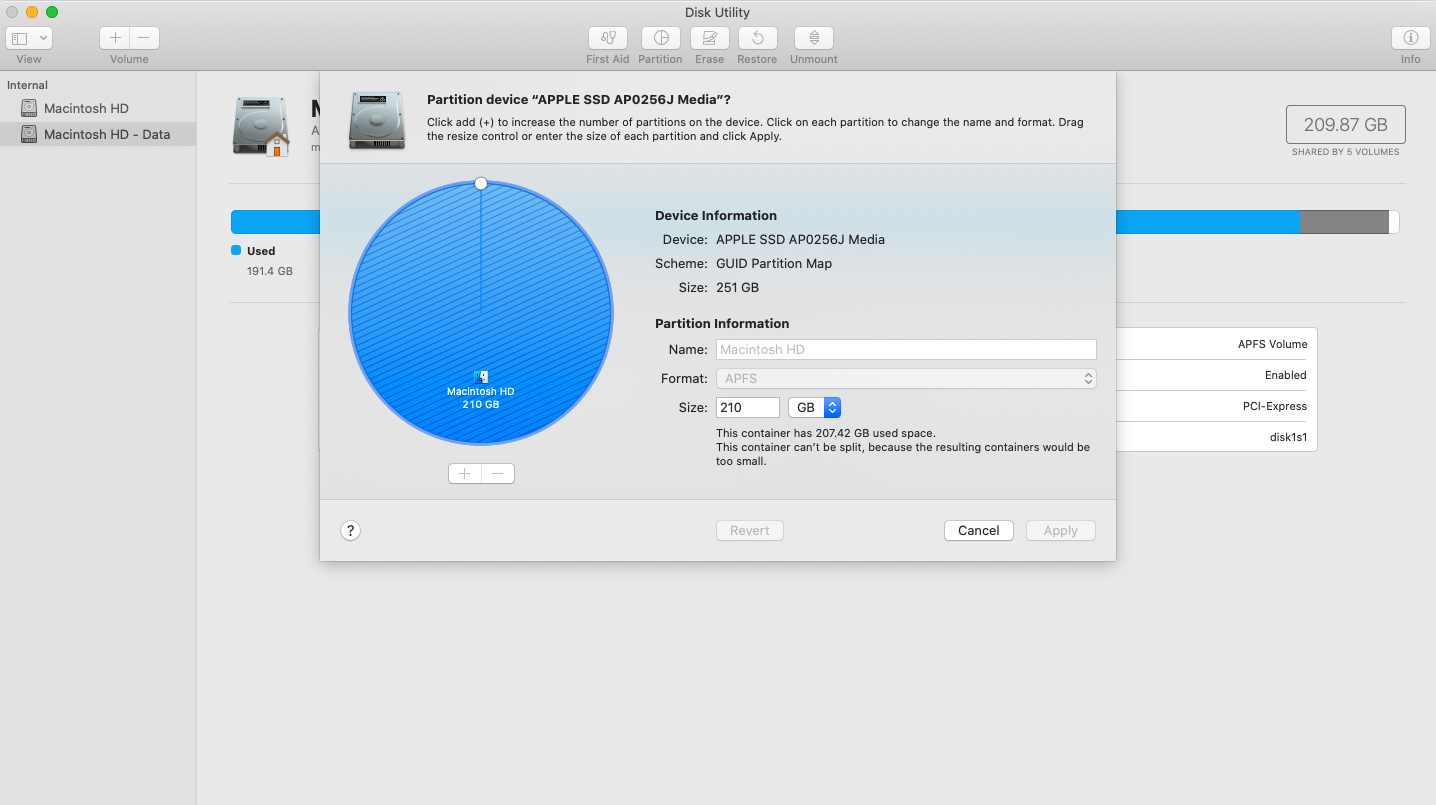Click the GUID Partition Map scheme value
Viewport: 1436px width, 805px height.
click(x=774, y=264)
